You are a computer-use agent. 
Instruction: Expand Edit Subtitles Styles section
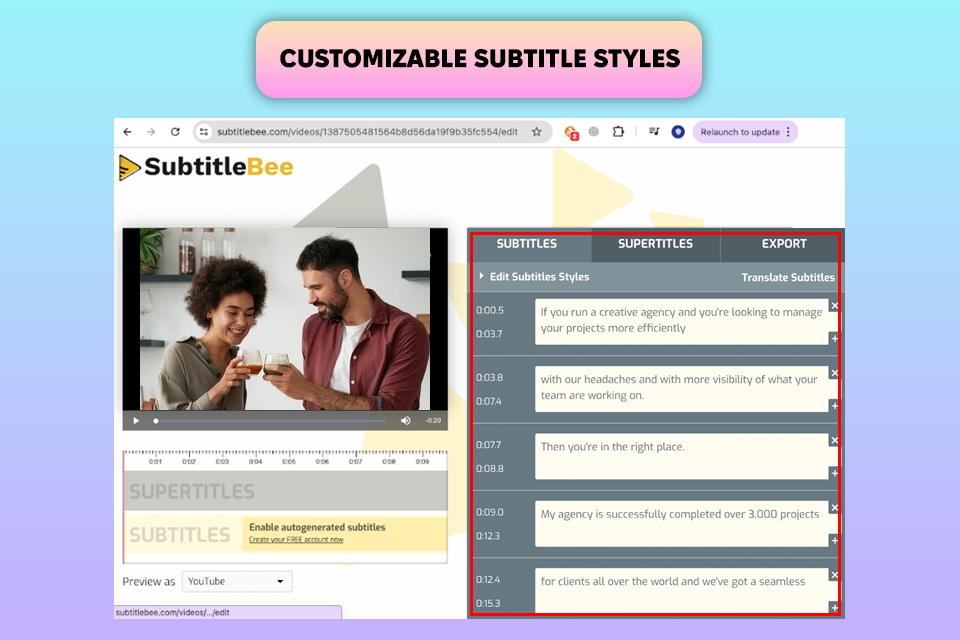534,277
